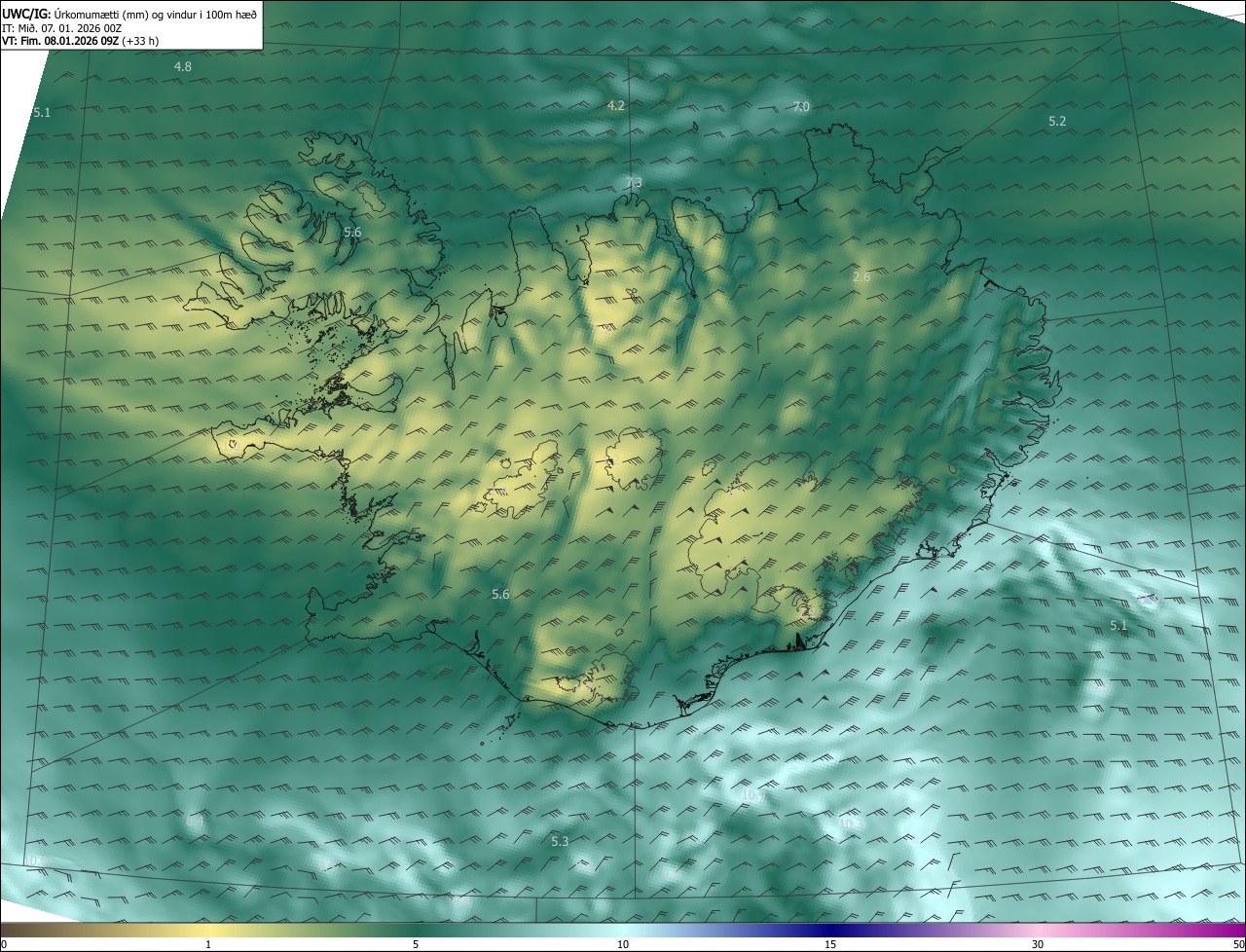Click the colorbar tick label '15'
Viewport: 1246px width, 952px height.
pyautogui.click(x=830, y=944)
